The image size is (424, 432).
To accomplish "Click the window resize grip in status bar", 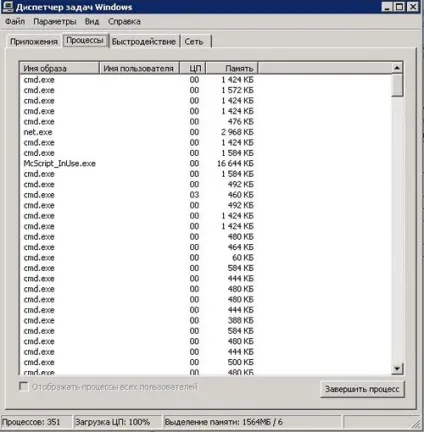I will pyautogui.click(x=417, y=424).
